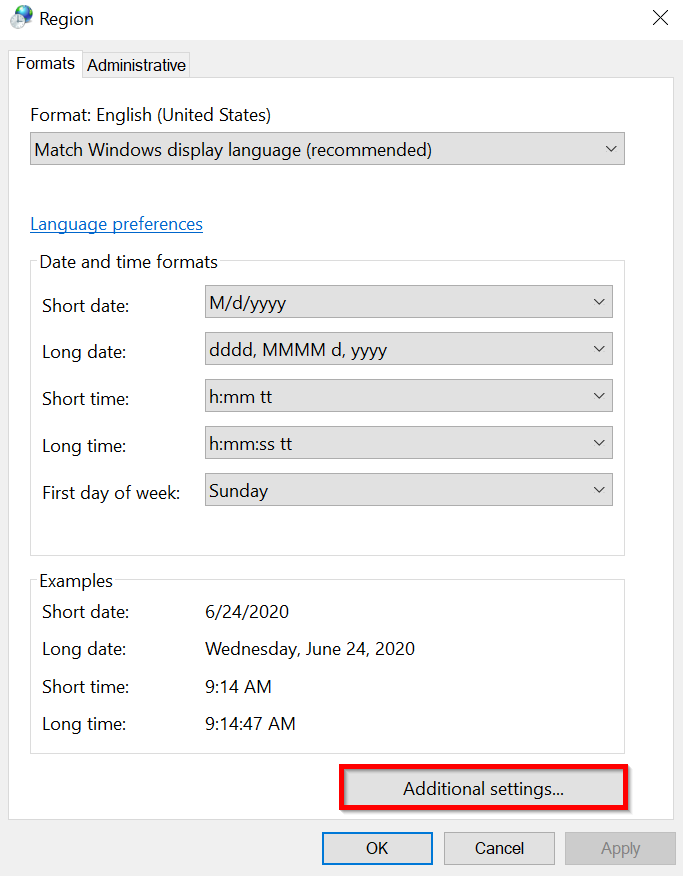Image resolution: width=683 pixels, height=876 pixels.
Task: Select the example short date 6/24/2020
Action: [247, 612]
